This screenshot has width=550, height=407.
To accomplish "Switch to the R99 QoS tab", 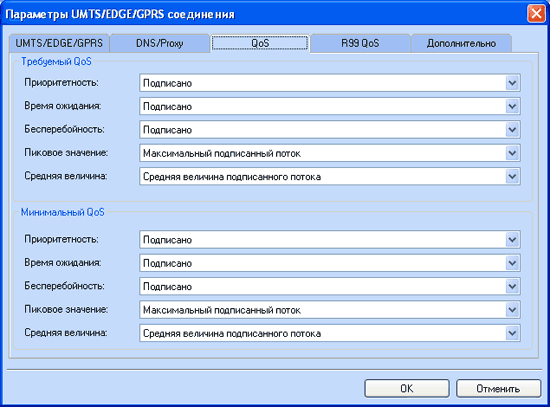I will pos(360,44).
